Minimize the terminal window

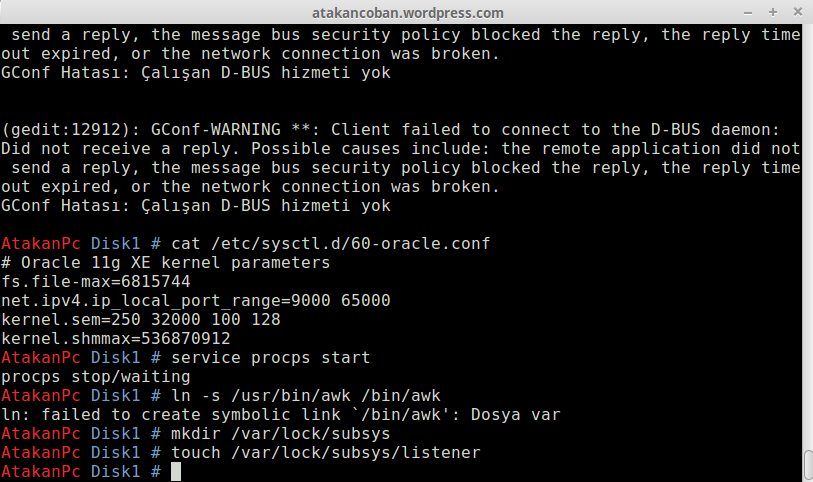pyautogui.click(x=748, y=12)
